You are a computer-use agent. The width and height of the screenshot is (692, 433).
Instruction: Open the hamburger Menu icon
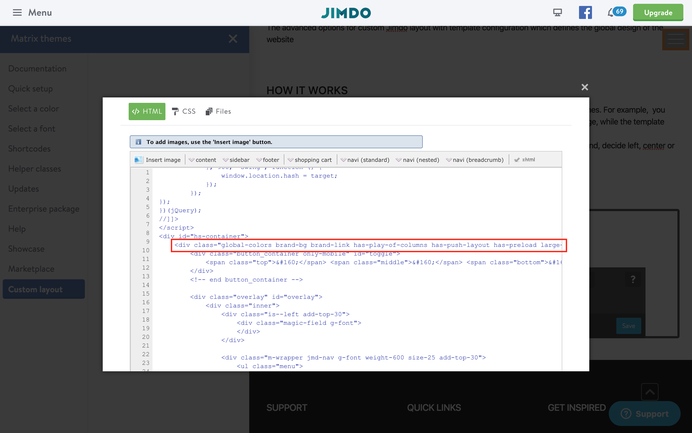pyautogui.click(x=17, y=12)
